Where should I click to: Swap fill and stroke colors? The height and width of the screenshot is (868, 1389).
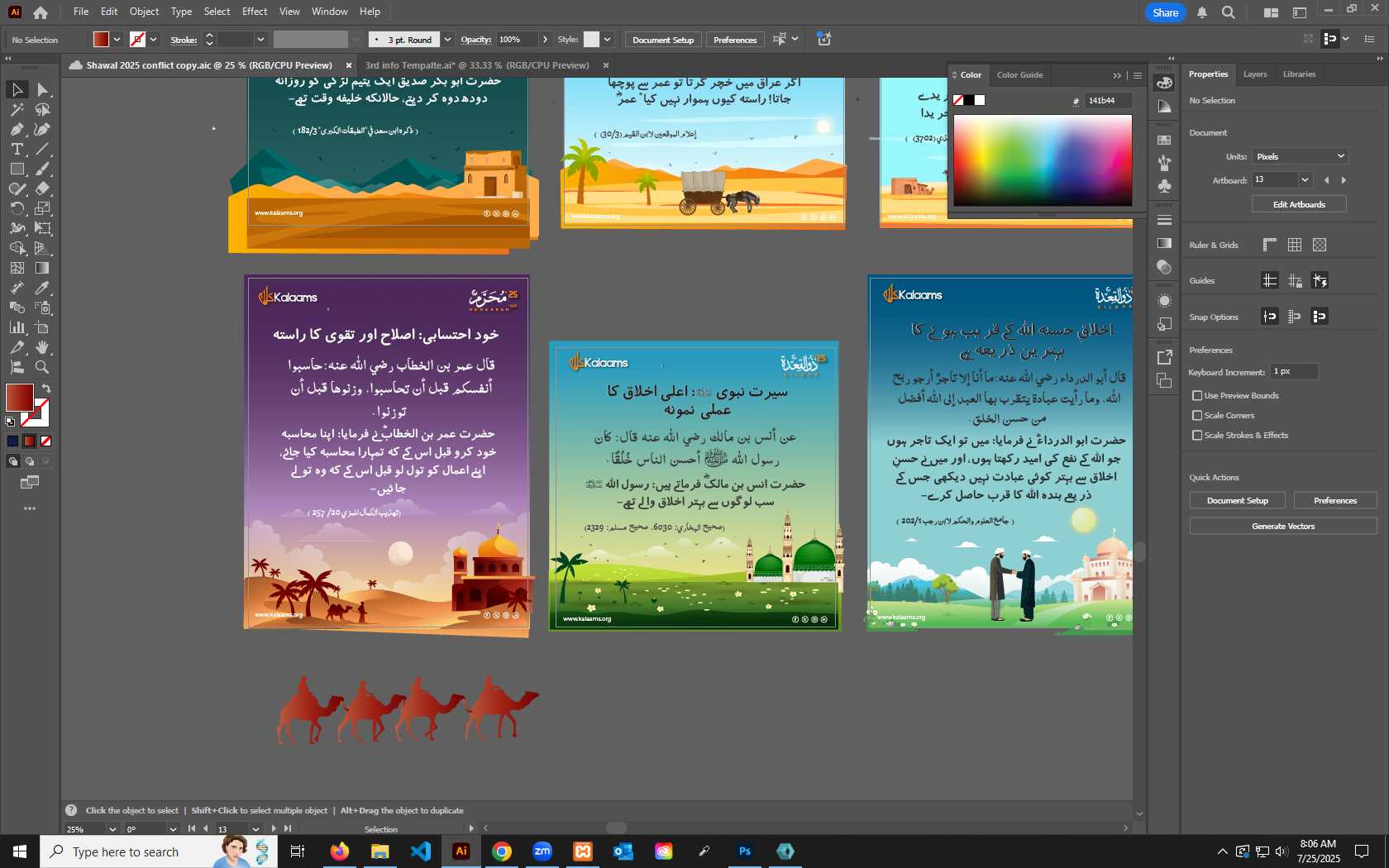[x=46, y=388]
